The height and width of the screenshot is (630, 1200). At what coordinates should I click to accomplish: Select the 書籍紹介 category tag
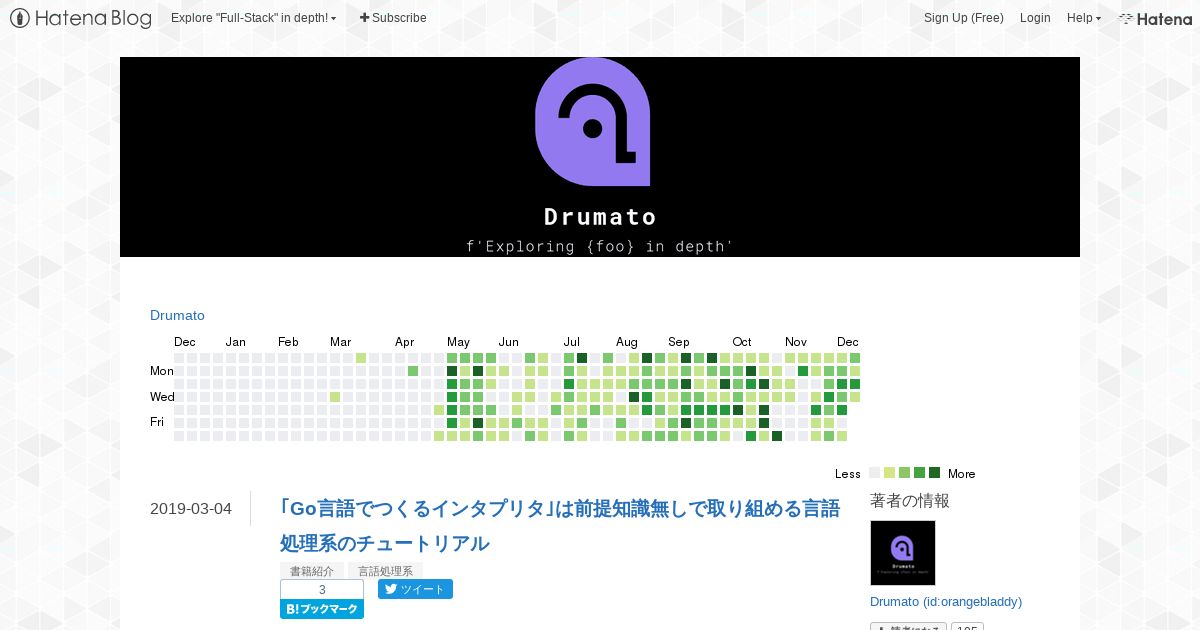(312, 571)
